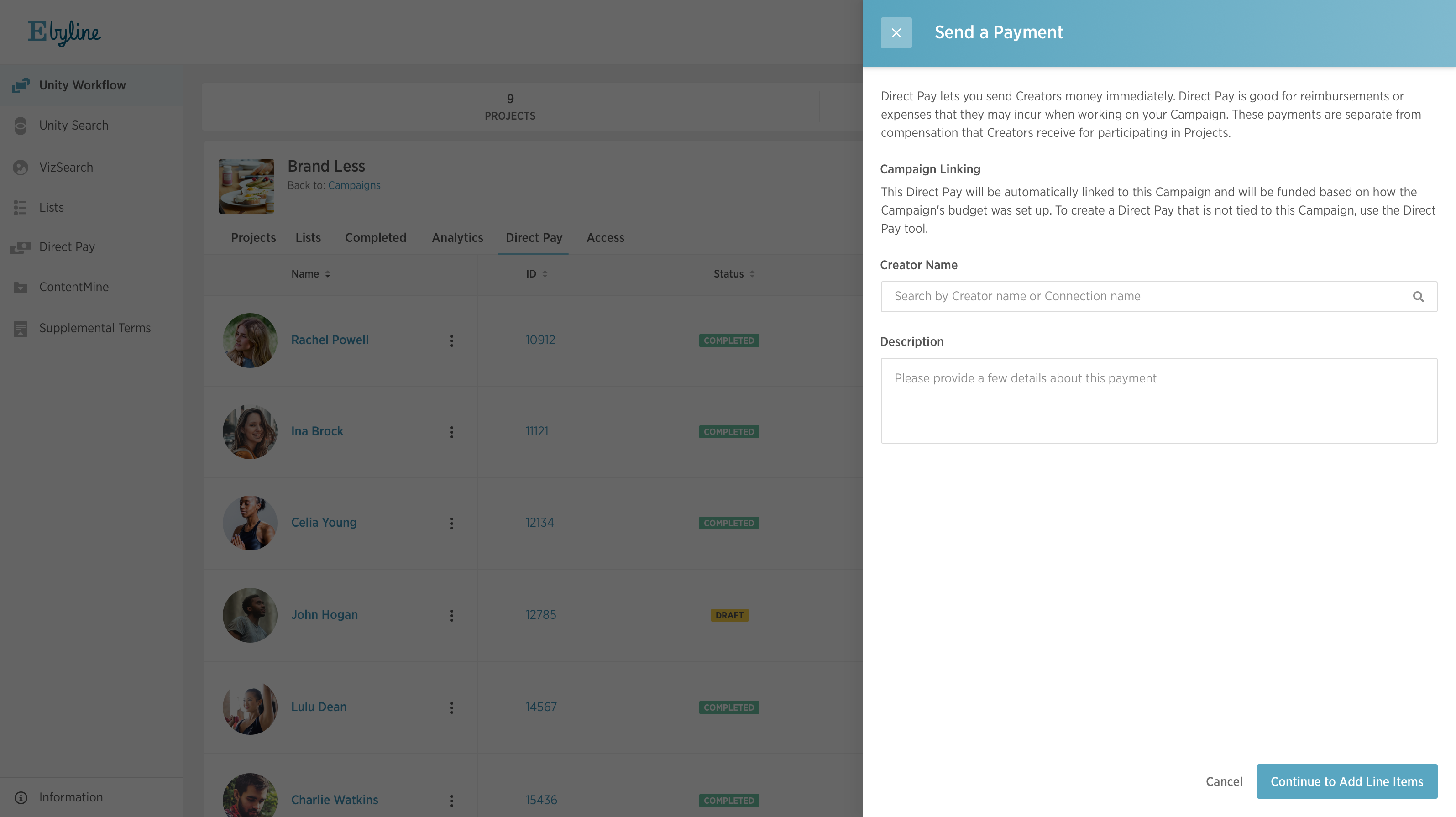Click payment ID 14567

click(x=541, y=707)
